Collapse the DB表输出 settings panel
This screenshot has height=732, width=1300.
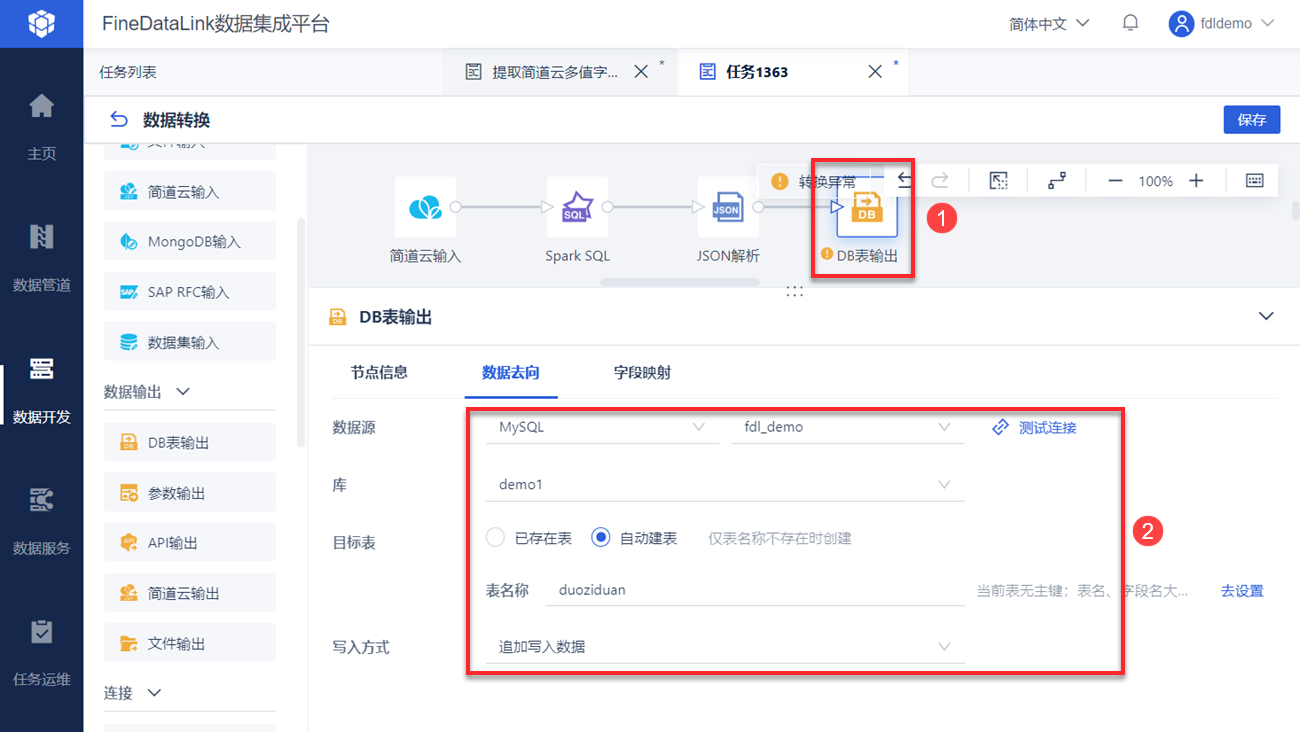click(x=1266, y=316)
